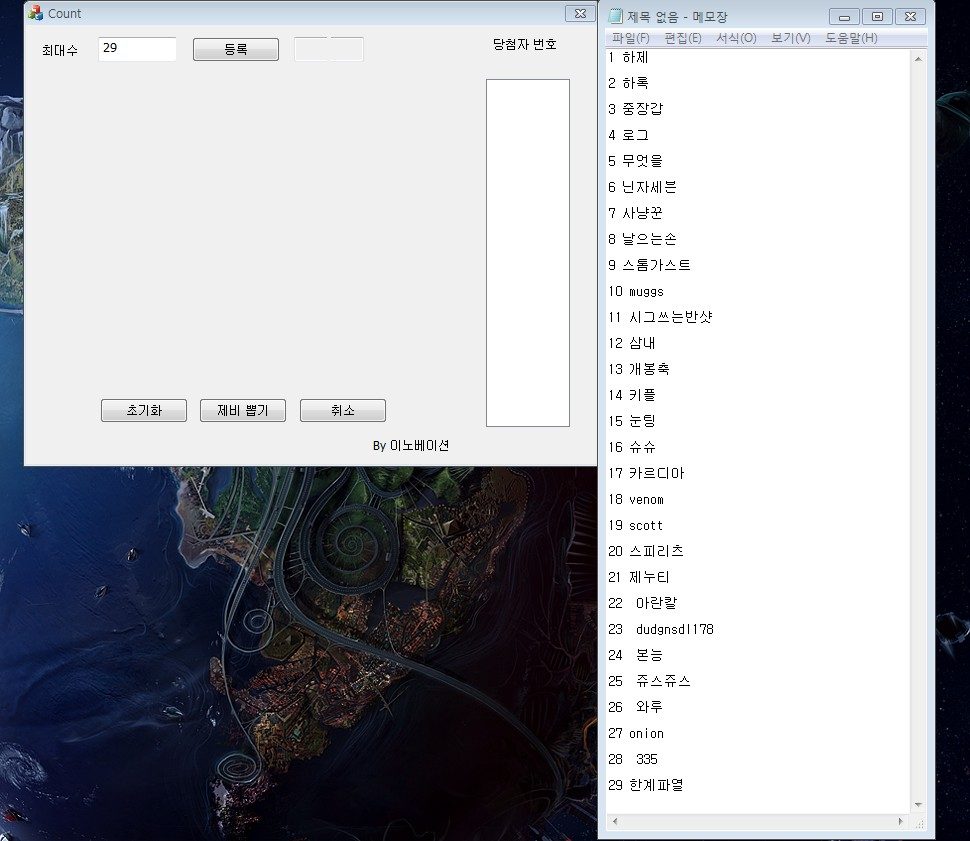Click the line '17 카르디아' in Notepad
This screenshot has width=970, height=841.
646,473
